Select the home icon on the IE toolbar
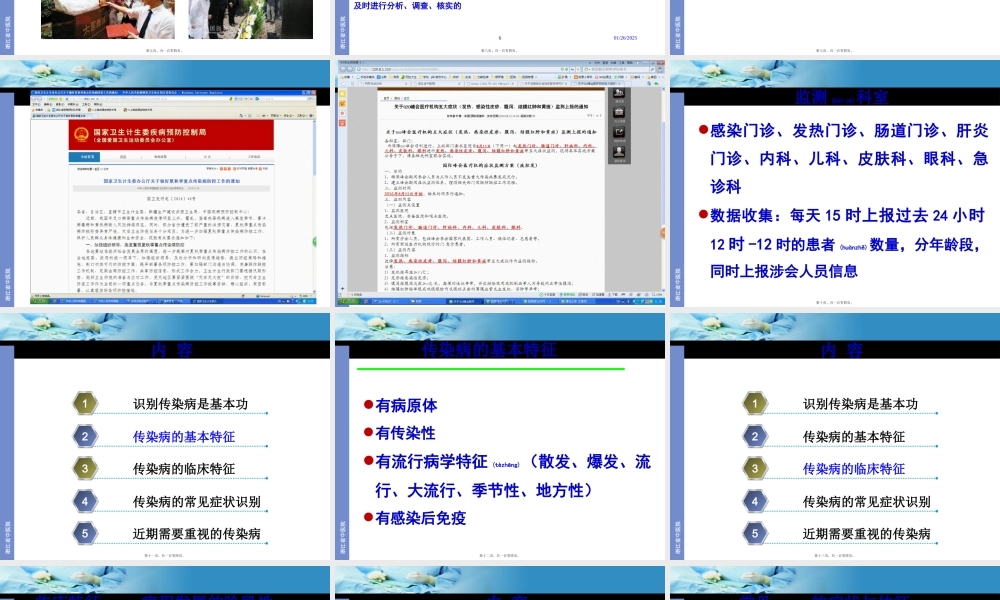This screenshot has width=1000, height=600. (243, 115)
